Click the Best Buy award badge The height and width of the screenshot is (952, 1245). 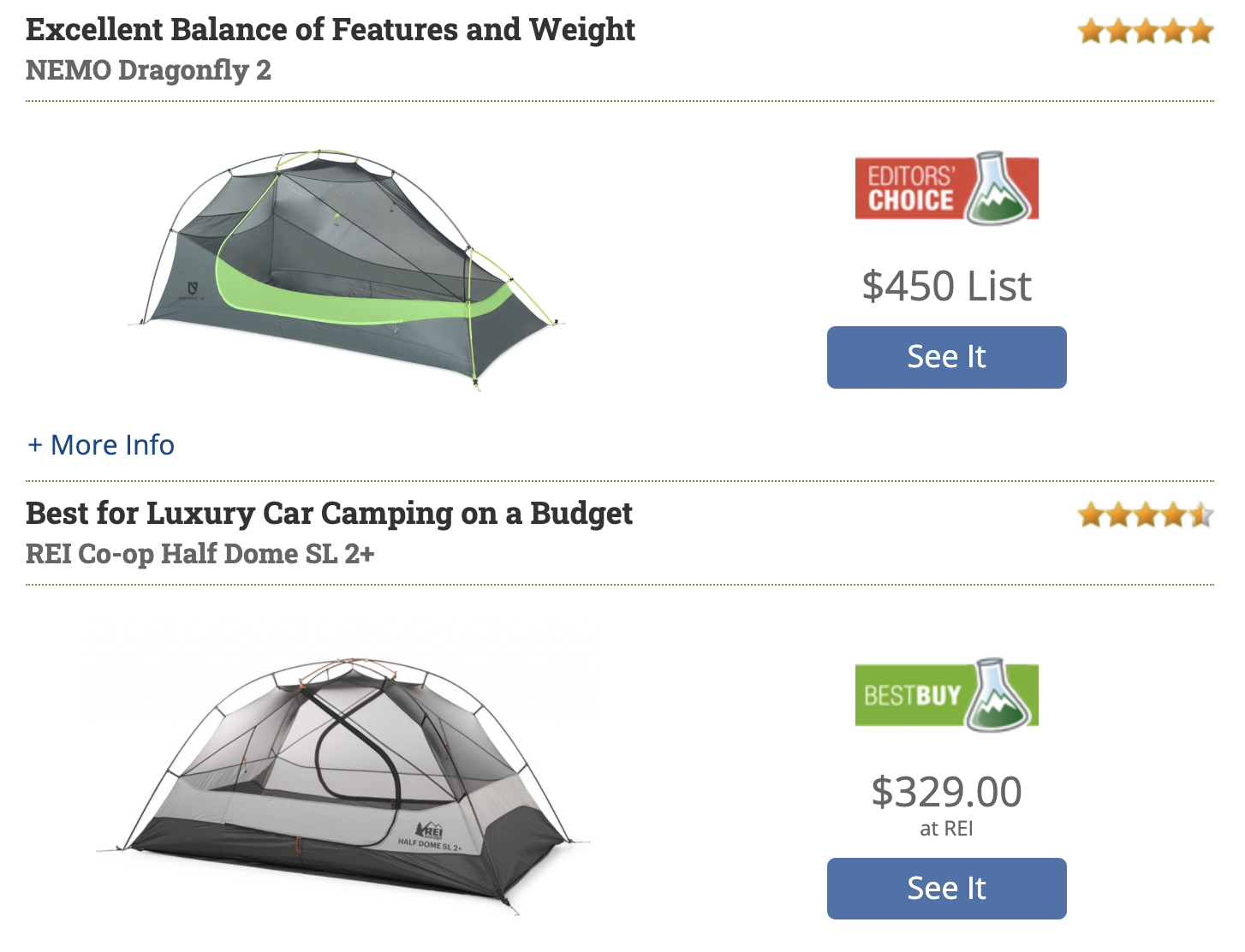tap(946, 694)
